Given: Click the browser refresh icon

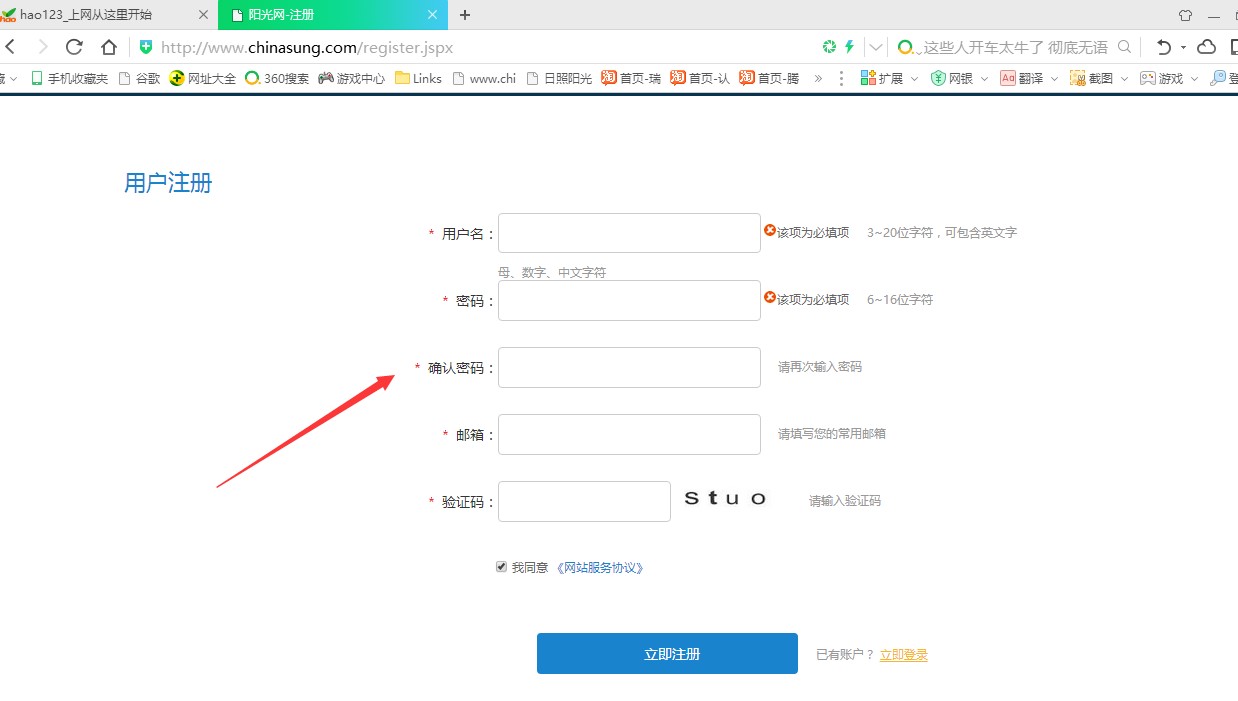Looking at the screenshot, I should [74, 47].
